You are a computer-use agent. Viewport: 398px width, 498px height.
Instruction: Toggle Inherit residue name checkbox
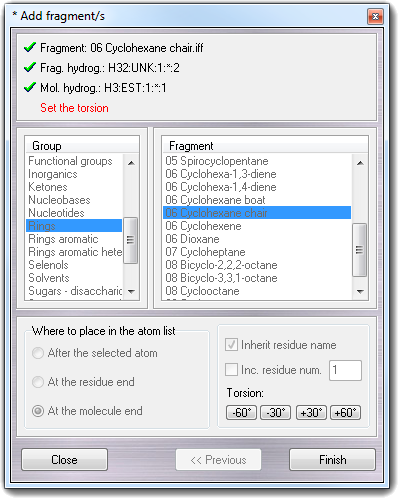tap(281, 345)
